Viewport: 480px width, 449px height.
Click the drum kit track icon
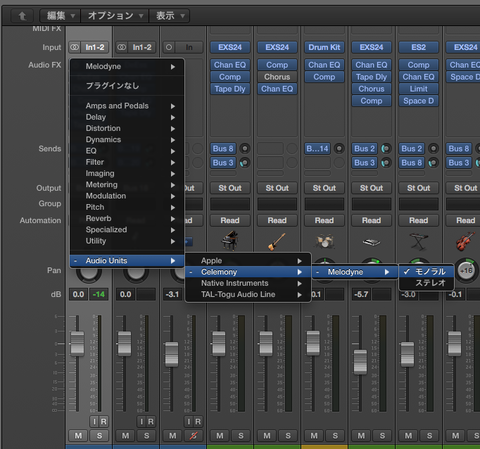(x=324, y=241)
